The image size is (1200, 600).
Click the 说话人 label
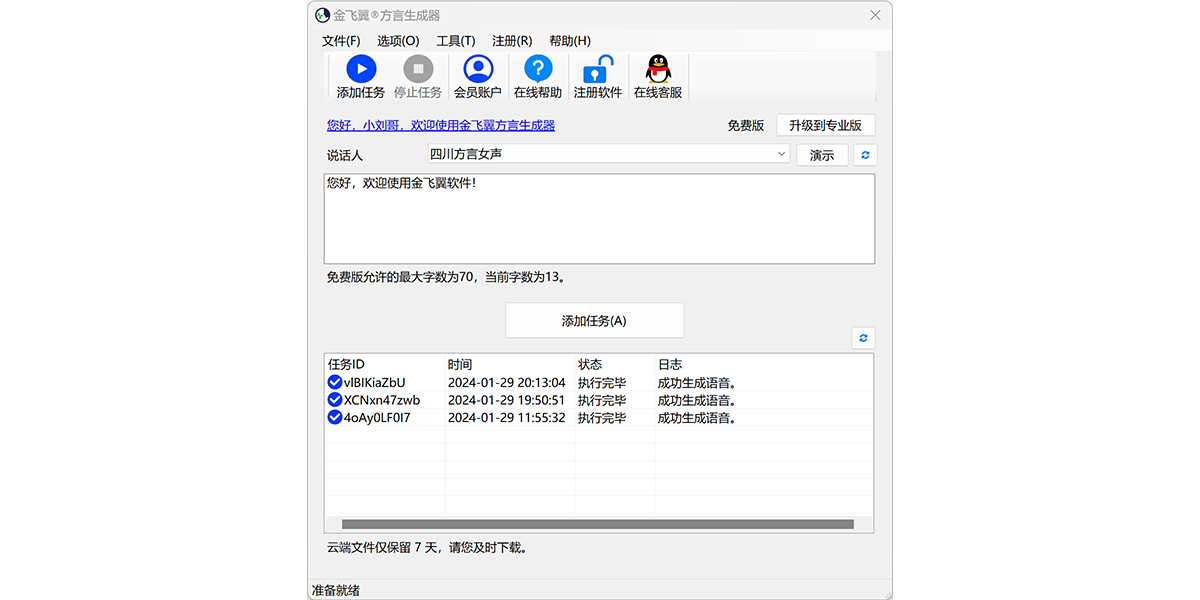(x=345, y=155)
